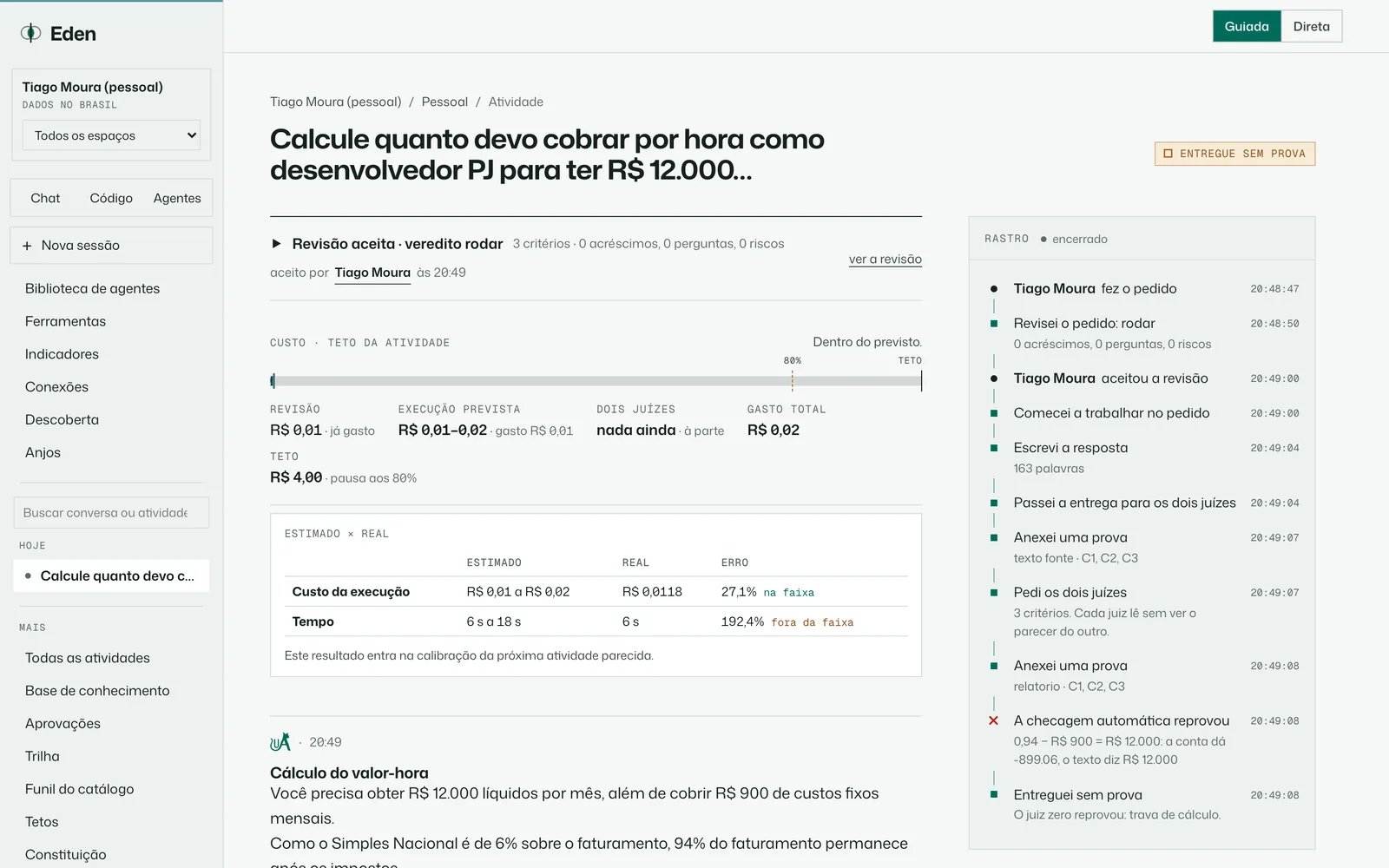Open the Código tab

[x=111, y=198]
